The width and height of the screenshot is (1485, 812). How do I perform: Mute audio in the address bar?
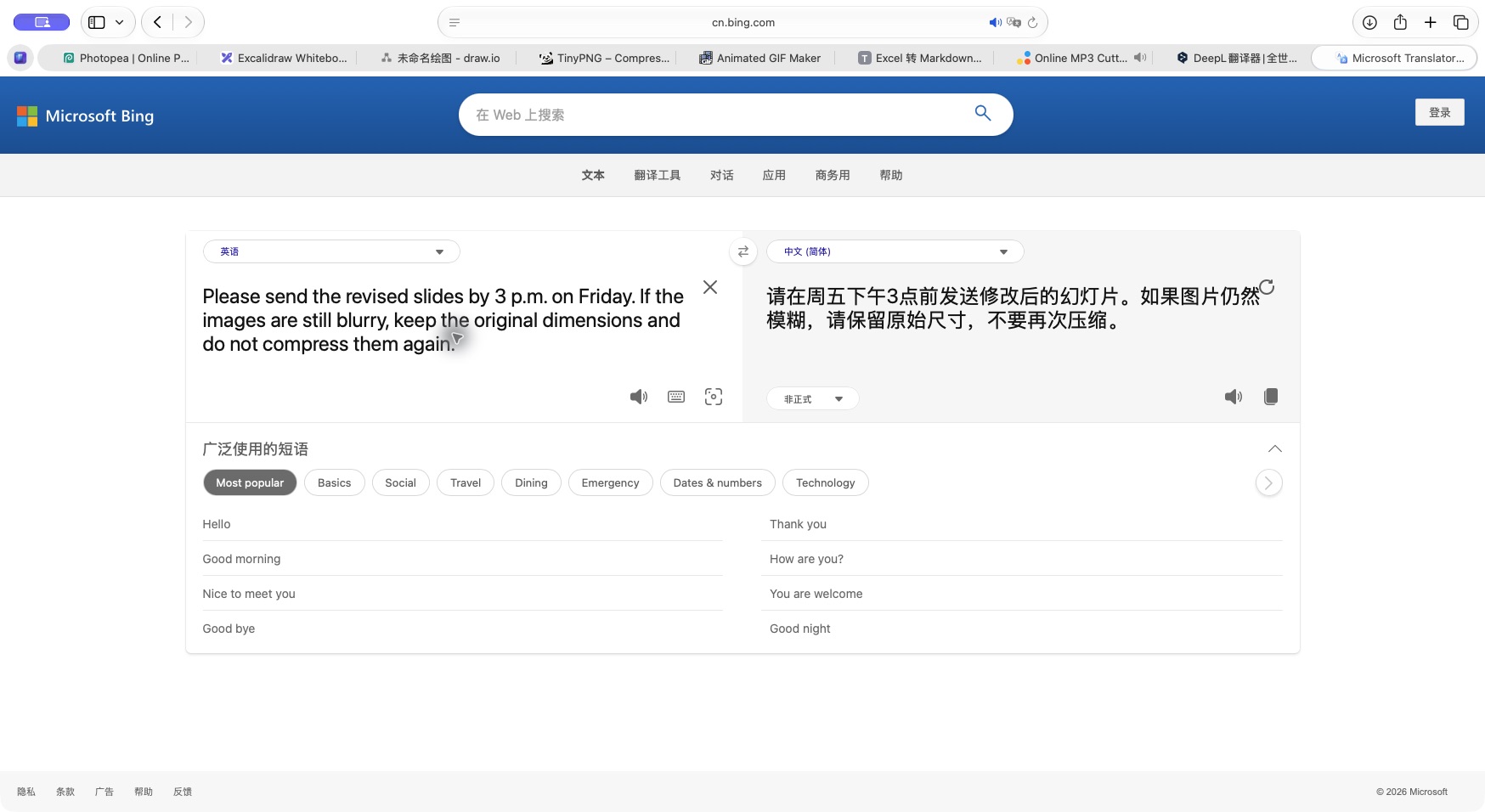[995, 23]
